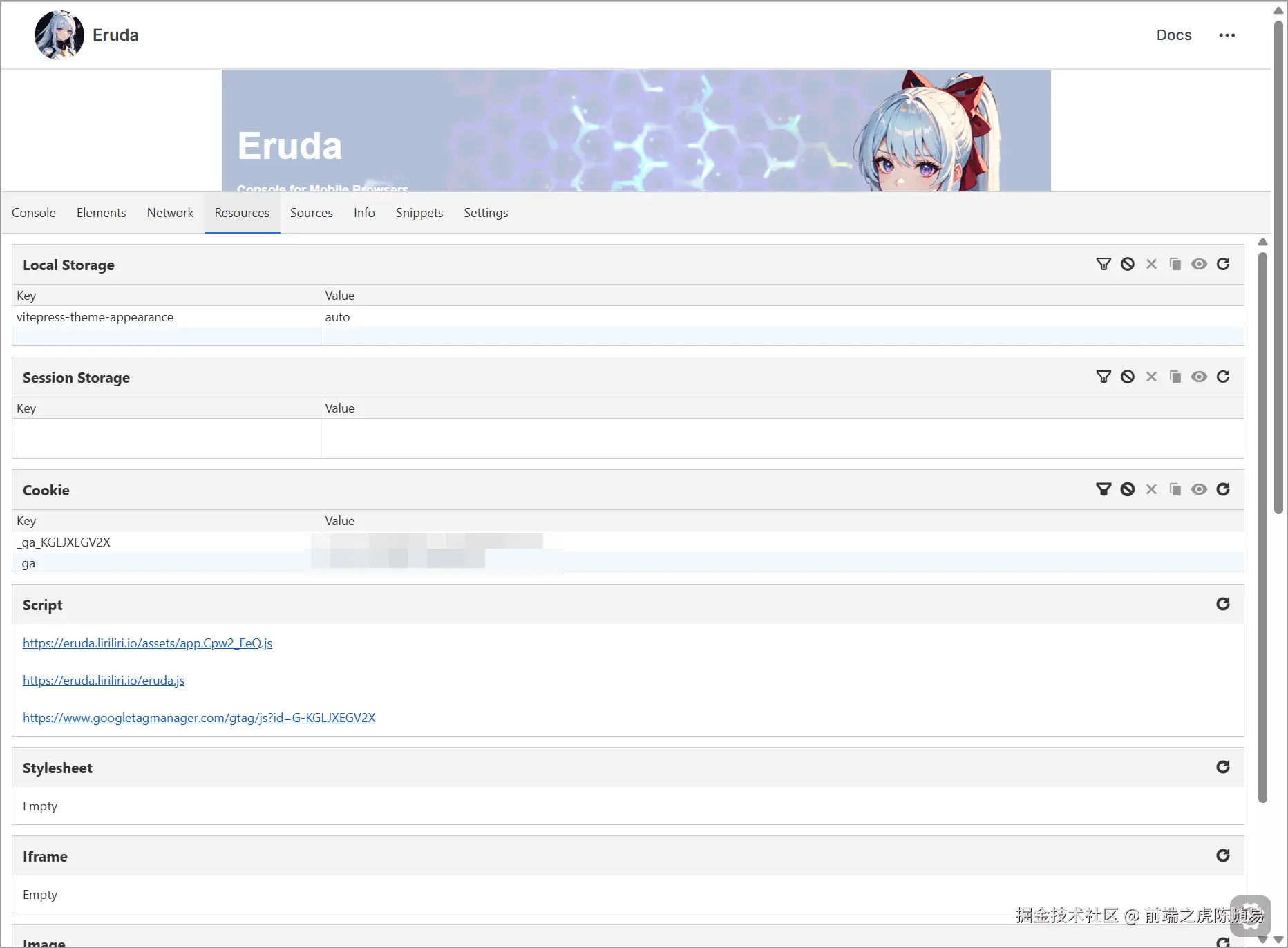The width and height of the screenshot is (1288, 948).
Task: Switch to the Console tab
Action: (x=34, y=213)
